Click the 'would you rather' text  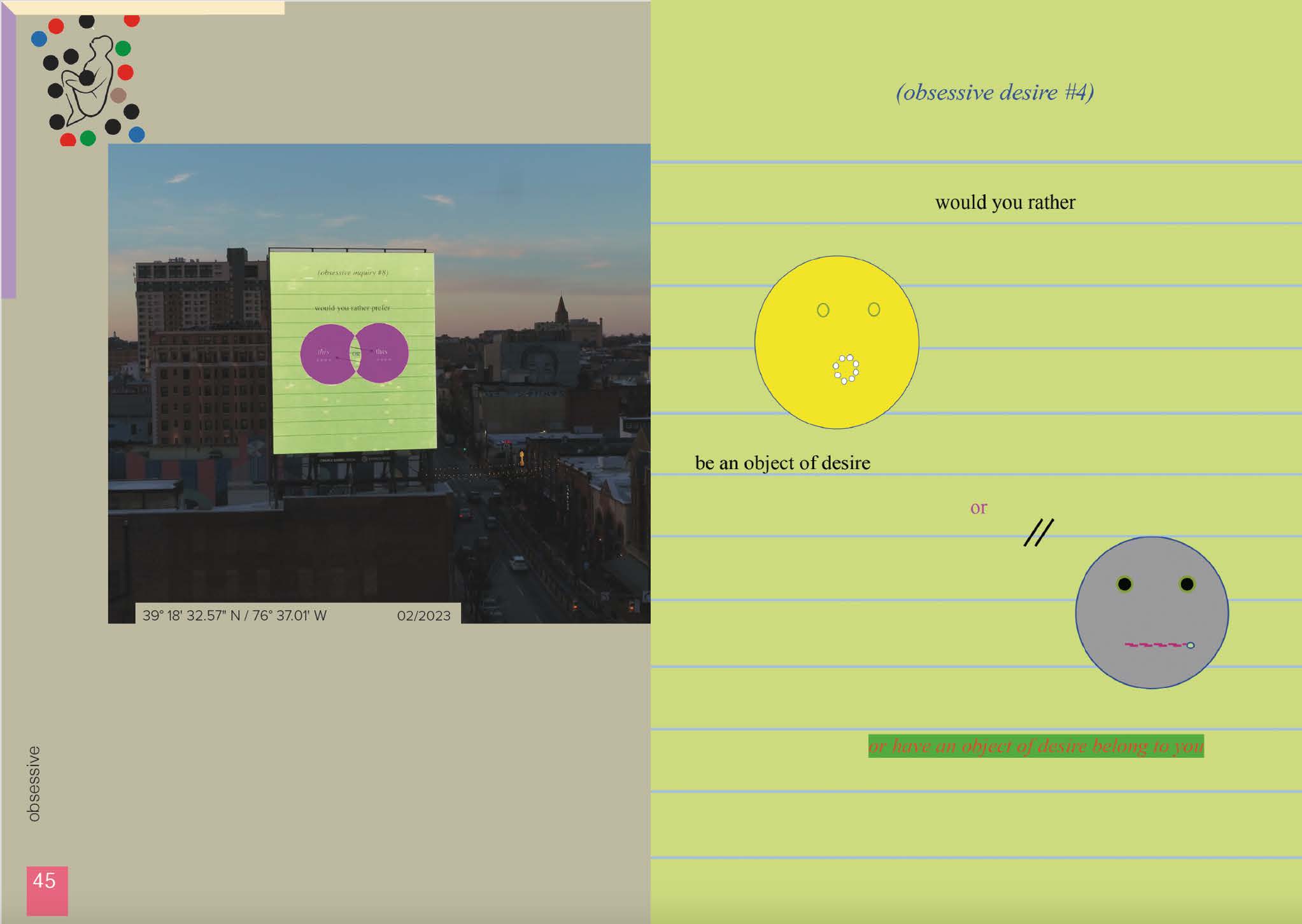[x=1005, y=202]
